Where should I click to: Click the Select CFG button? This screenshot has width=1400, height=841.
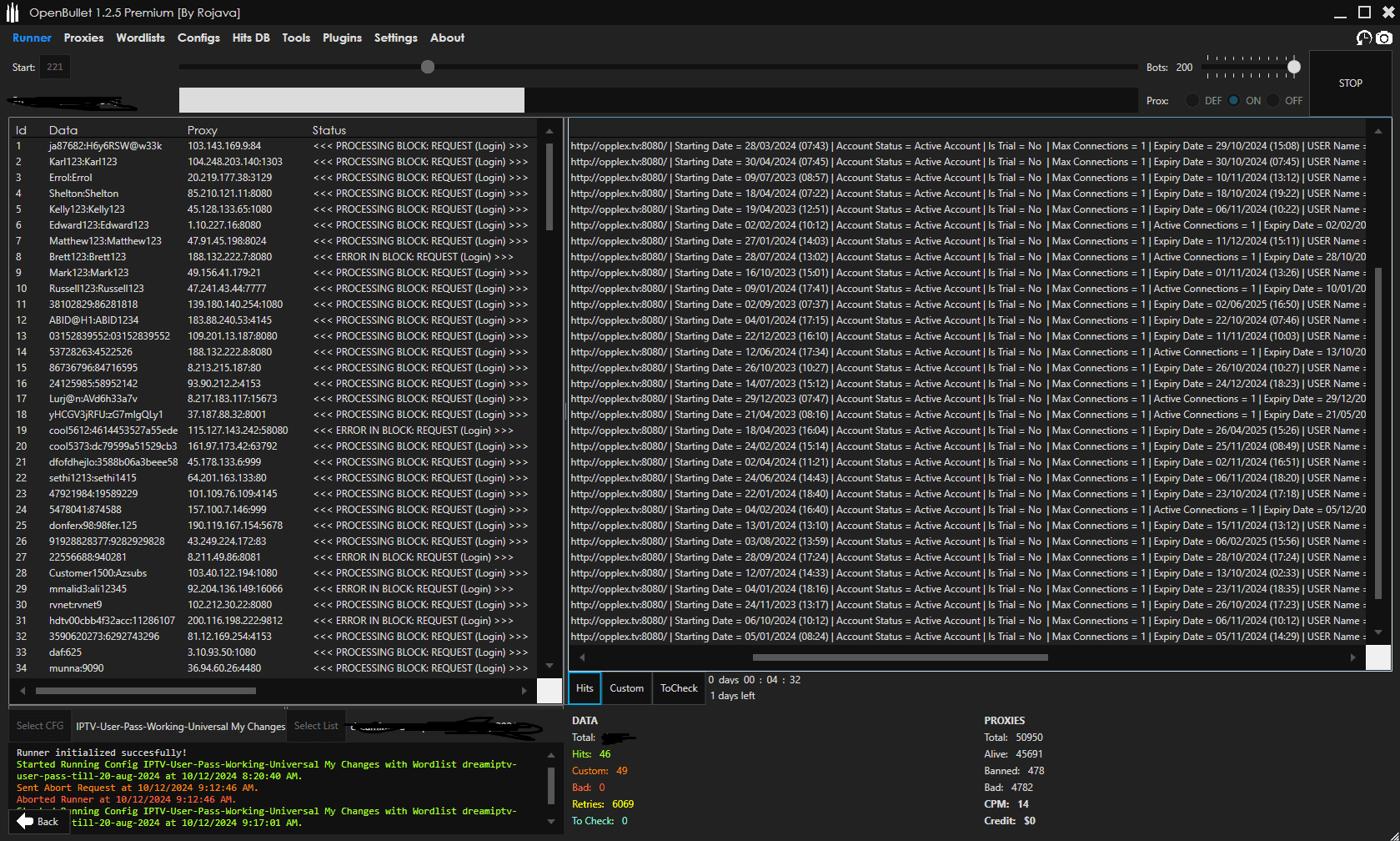pos(40,726)
